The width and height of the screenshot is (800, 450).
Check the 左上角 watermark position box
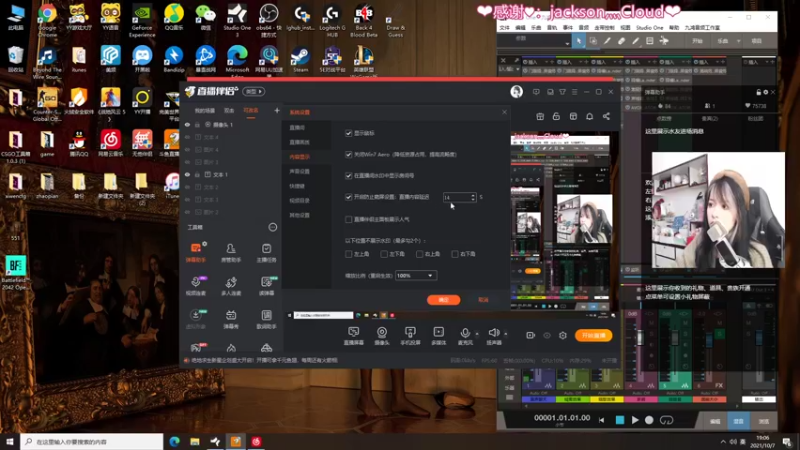(348, 254)
